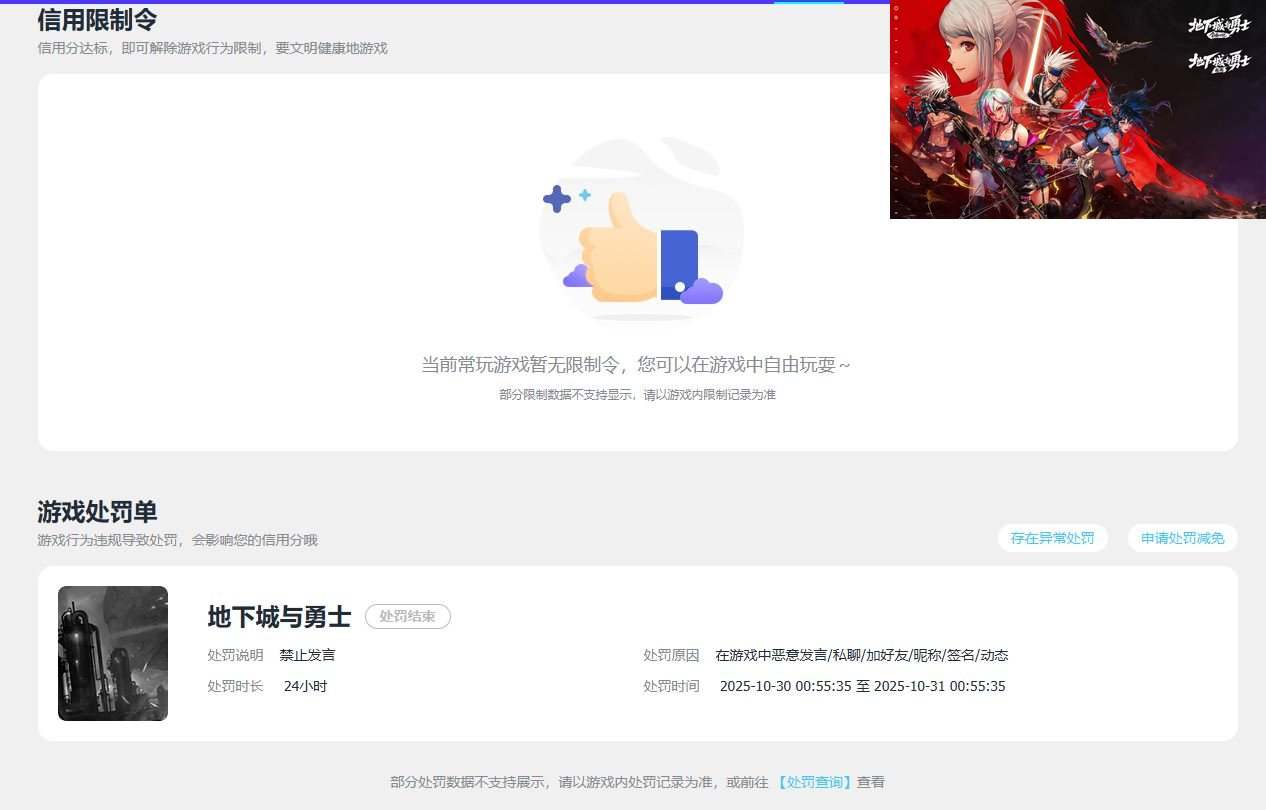Open the 处罚查询 link
Screen dimensions: 1266x810
(813, 782)
